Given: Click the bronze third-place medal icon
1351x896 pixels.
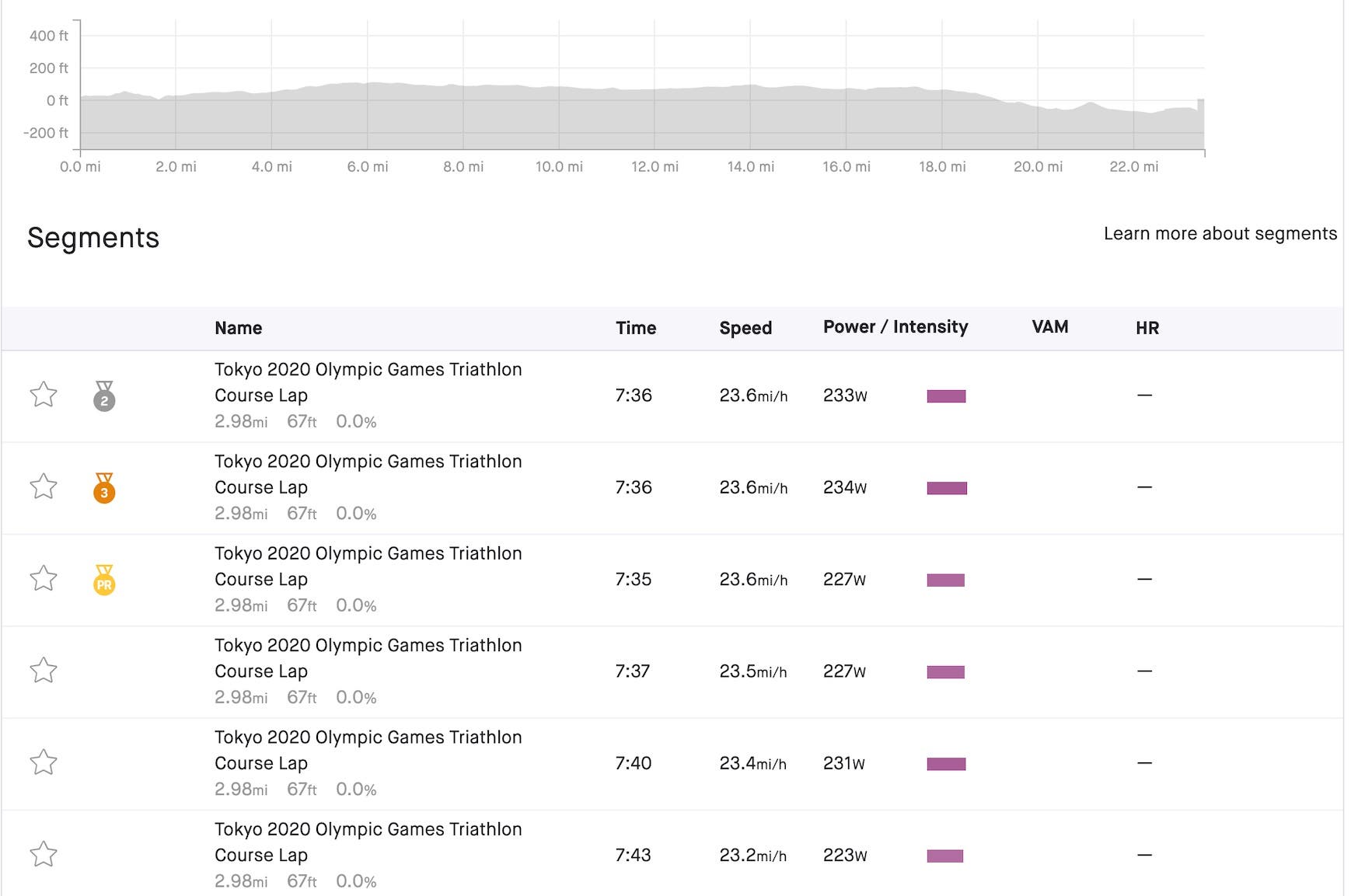Looking at the screenshot, I should (x=104, y=488).
